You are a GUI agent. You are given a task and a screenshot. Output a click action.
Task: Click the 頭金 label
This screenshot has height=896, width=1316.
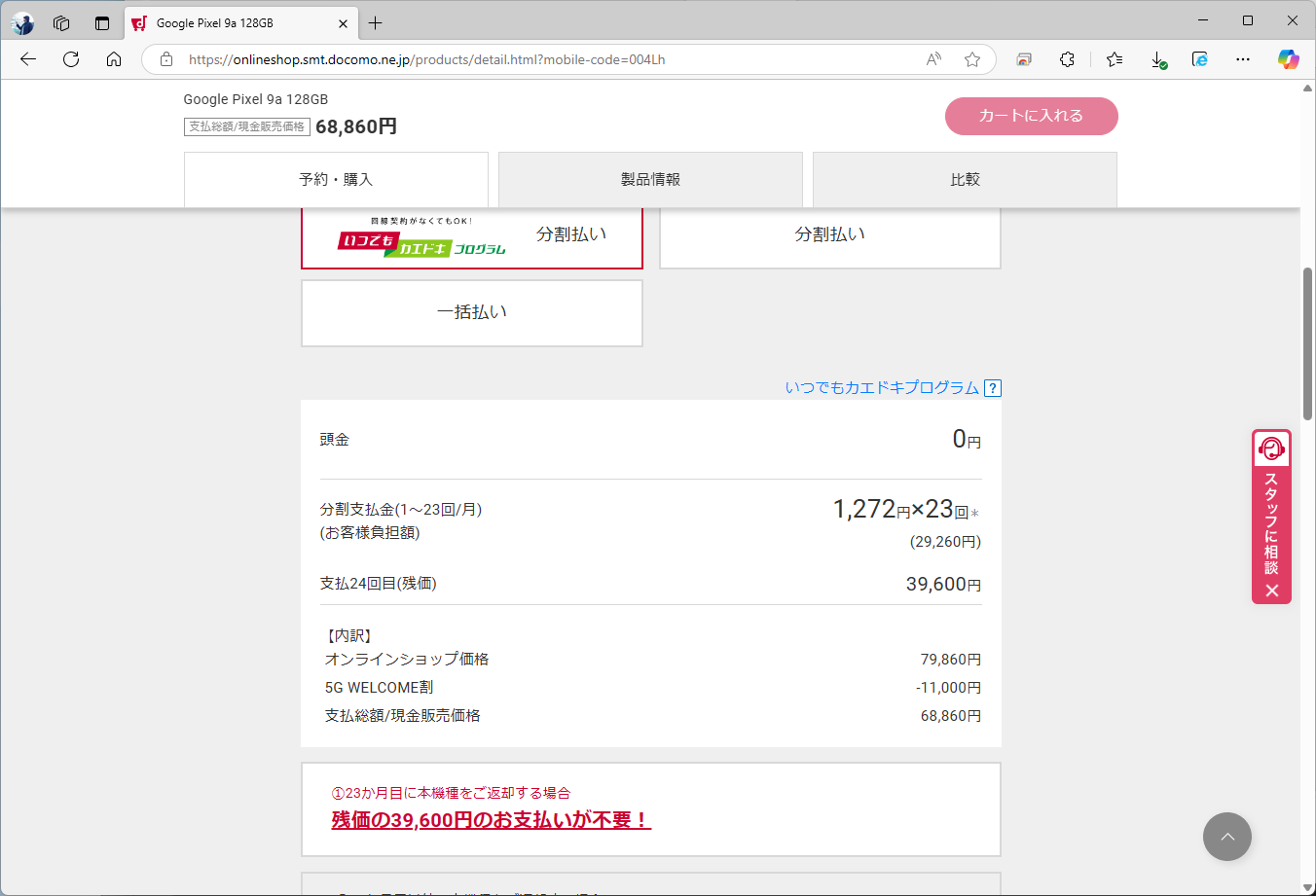335,440
